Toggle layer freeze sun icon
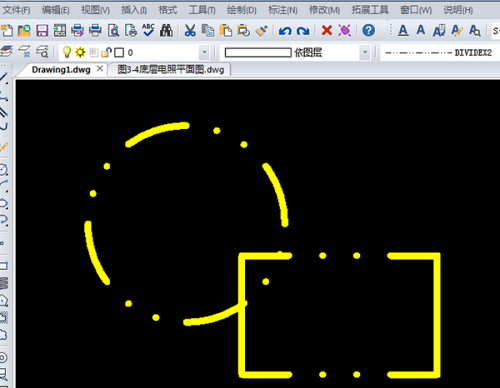Screen dimensions: 500x388 80,52
